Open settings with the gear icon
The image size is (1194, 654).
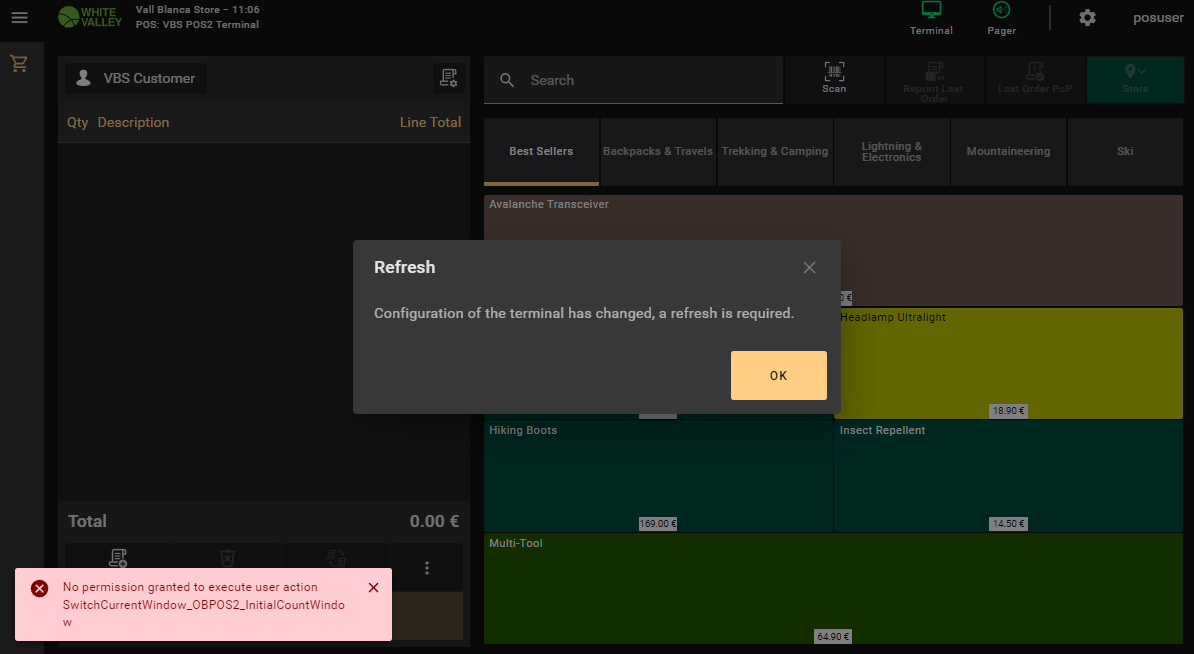click(1087, 18)
